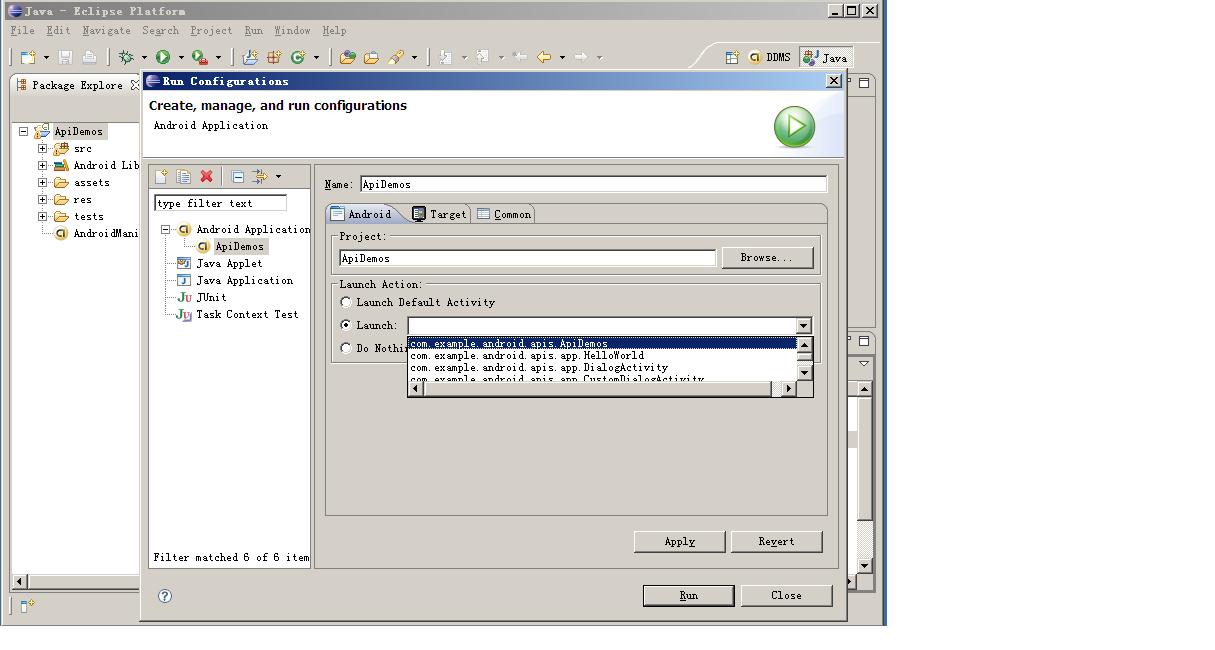Open the Run toolbar dropdown arrow
Viewport: 1215px width, 650px height.
click(181, 58)
